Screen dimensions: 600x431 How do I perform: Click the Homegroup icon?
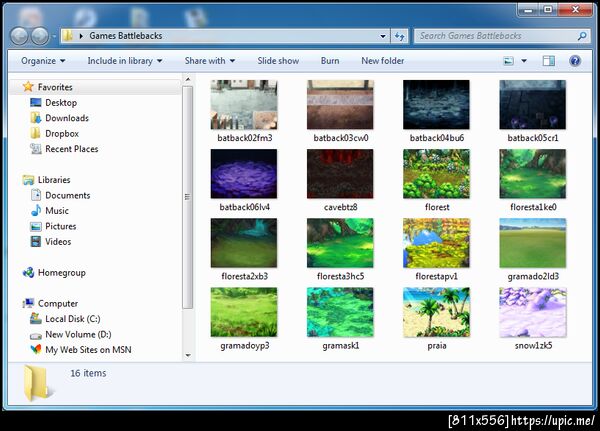(x=28, y=273)
